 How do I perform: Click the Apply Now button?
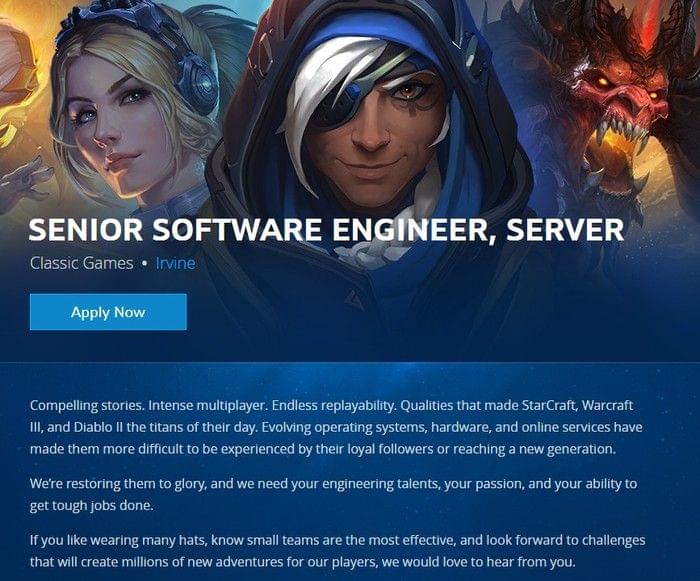pyautogui.click(x=108, y=312)
